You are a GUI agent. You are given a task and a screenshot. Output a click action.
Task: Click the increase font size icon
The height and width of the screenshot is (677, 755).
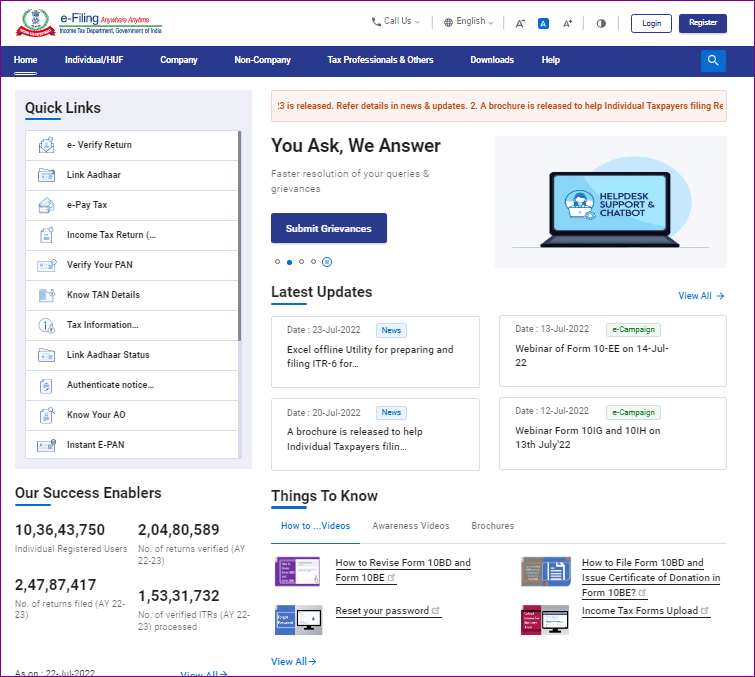[x=568, y=23]
